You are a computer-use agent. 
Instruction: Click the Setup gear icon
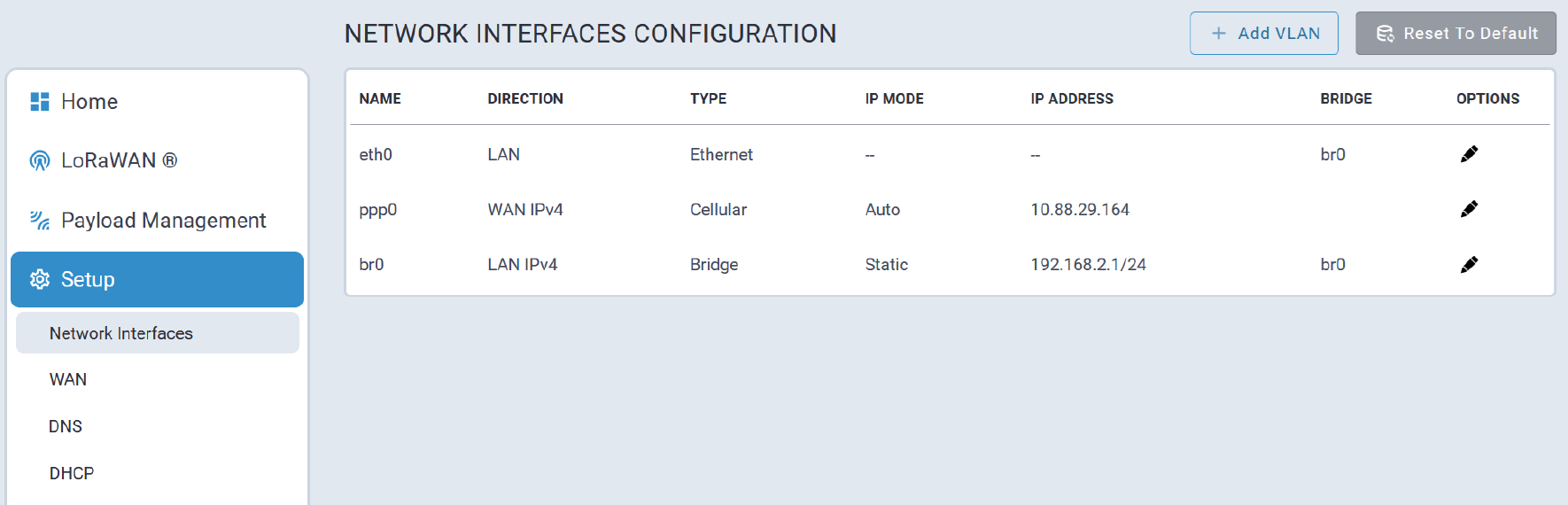(40, 280)
